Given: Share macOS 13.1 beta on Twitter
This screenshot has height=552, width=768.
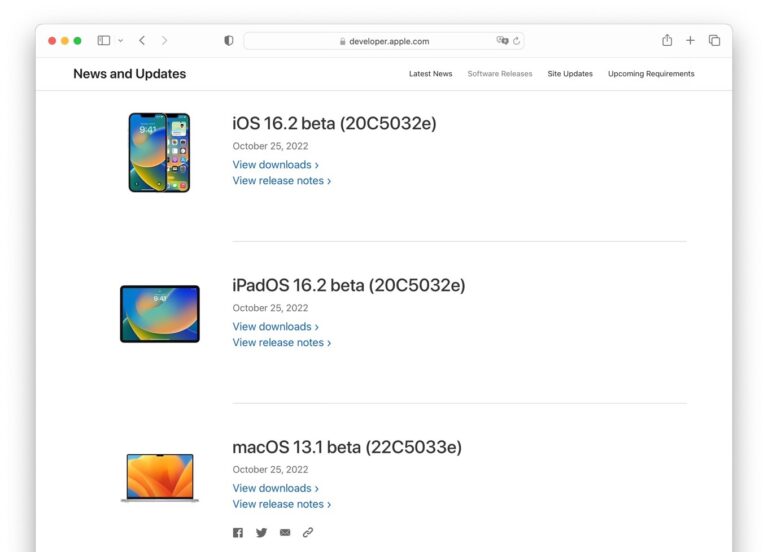Looking at the screenshot, I should coord(262,533).
